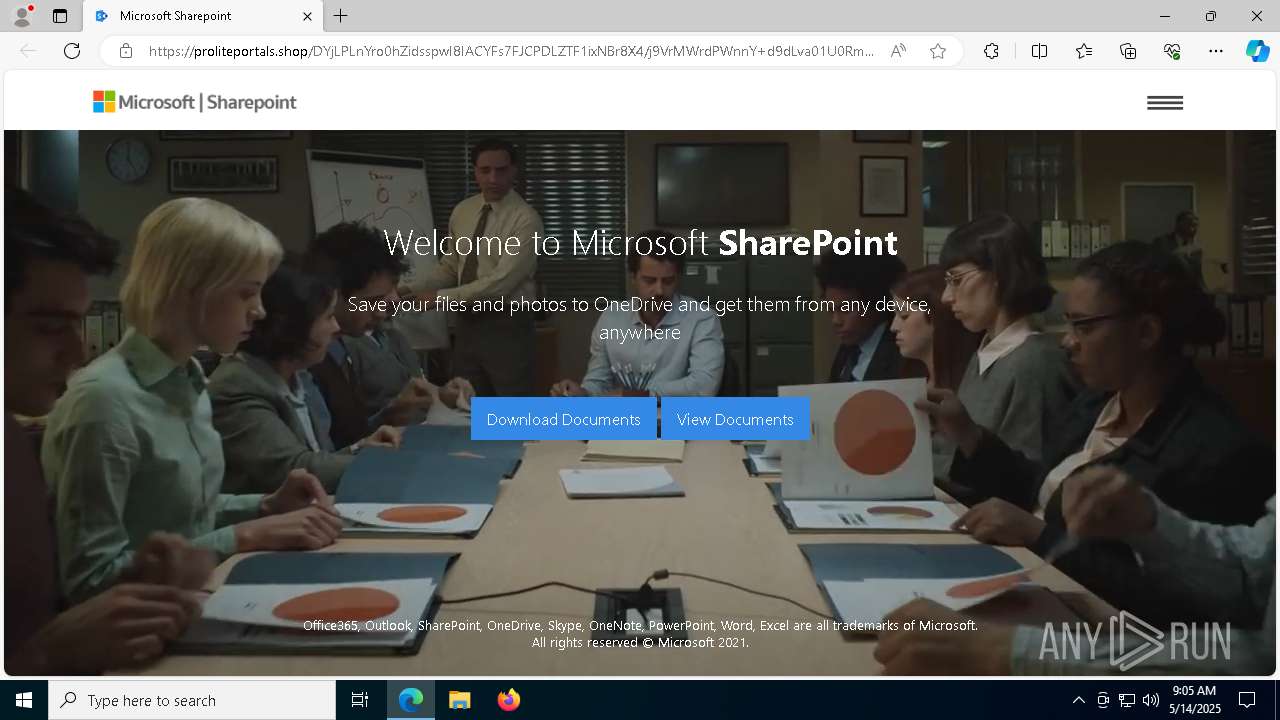View site information lock icon
The height and width of the screenshot is (720, 1280).
coord(126,51)
